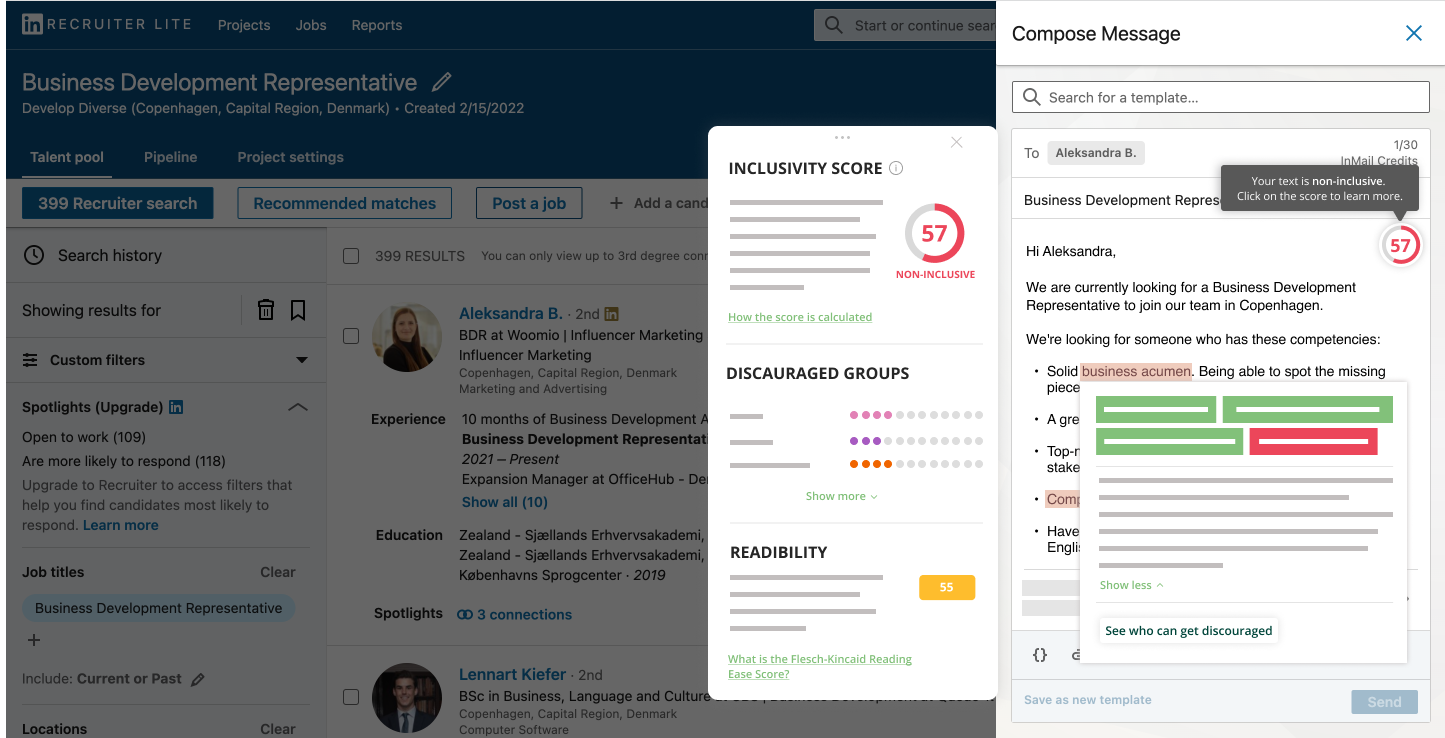
Task: Focus the Search for a template field
Action: tap(1221, 97)
